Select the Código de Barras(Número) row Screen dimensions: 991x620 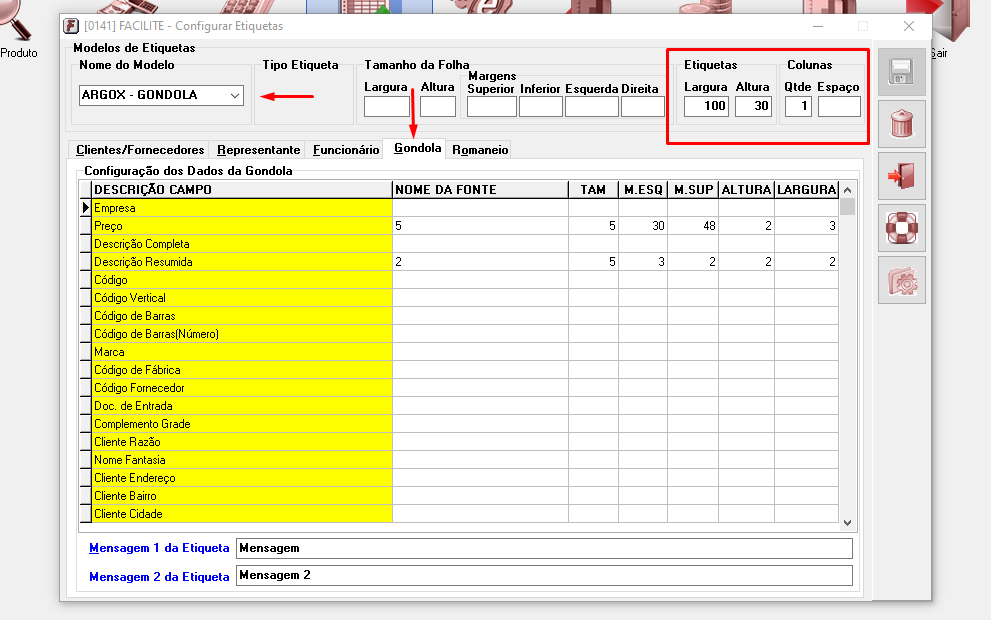459,334
